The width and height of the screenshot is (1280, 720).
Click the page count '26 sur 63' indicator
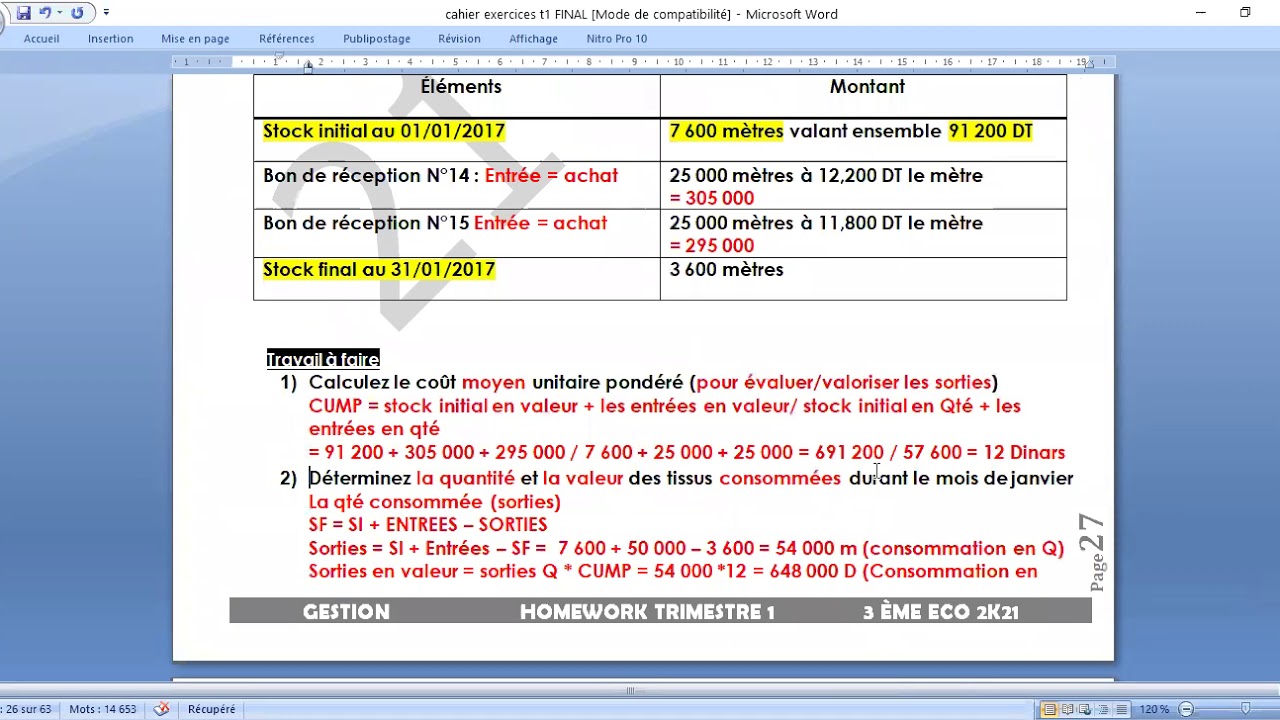pyautogui.click(x=27, y=709)
